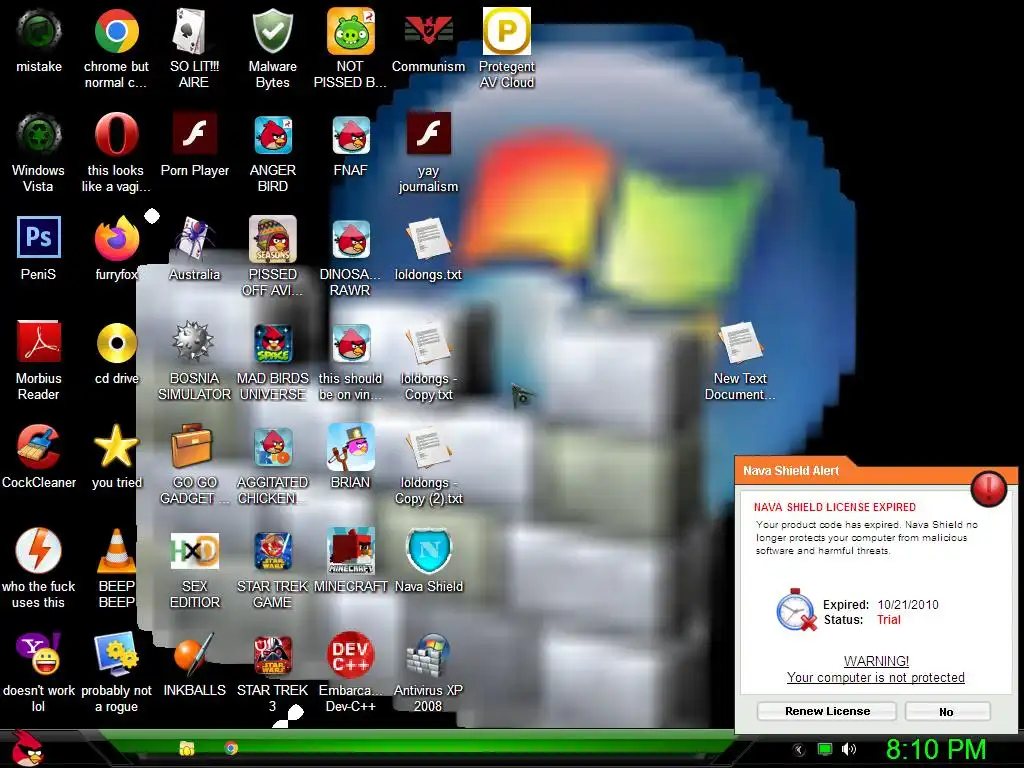Open the Windows Vista recycle icon
The height and width of the screenshot is (768, 1024).
click(x=39, y=135)
